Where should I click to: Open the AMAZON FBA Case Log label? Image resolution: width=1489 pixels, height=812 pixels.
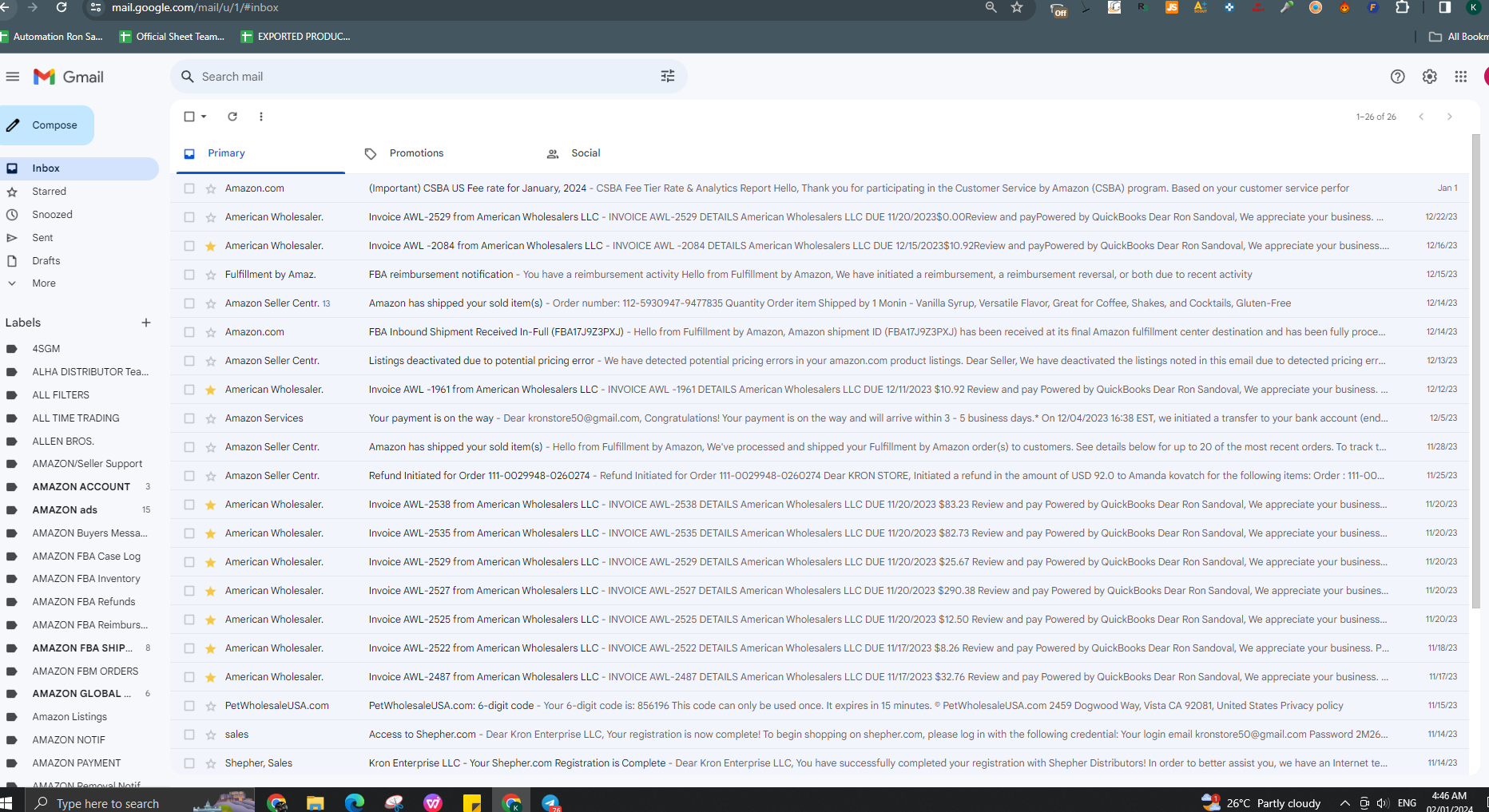(86, 557)
